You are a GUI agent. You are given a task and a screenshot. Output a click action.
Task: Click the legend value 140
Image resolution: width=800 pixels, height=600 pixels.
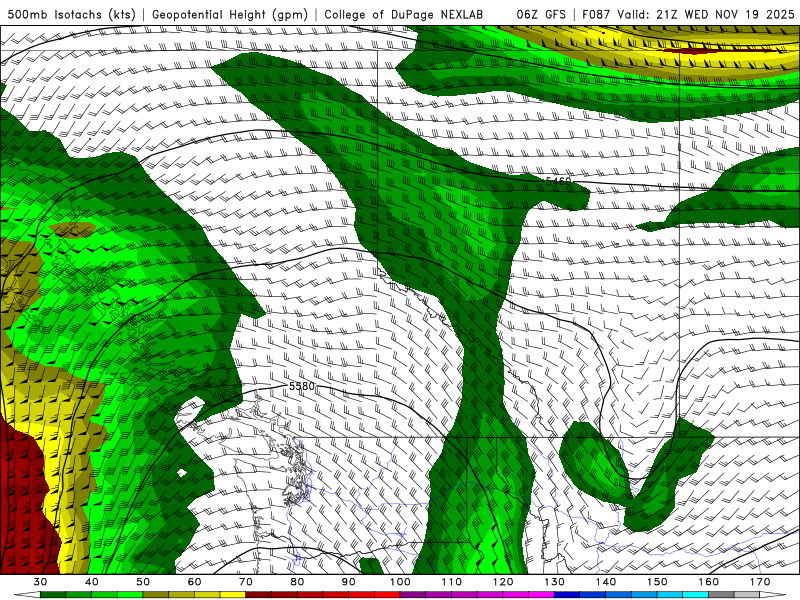(x=606, y=582)
